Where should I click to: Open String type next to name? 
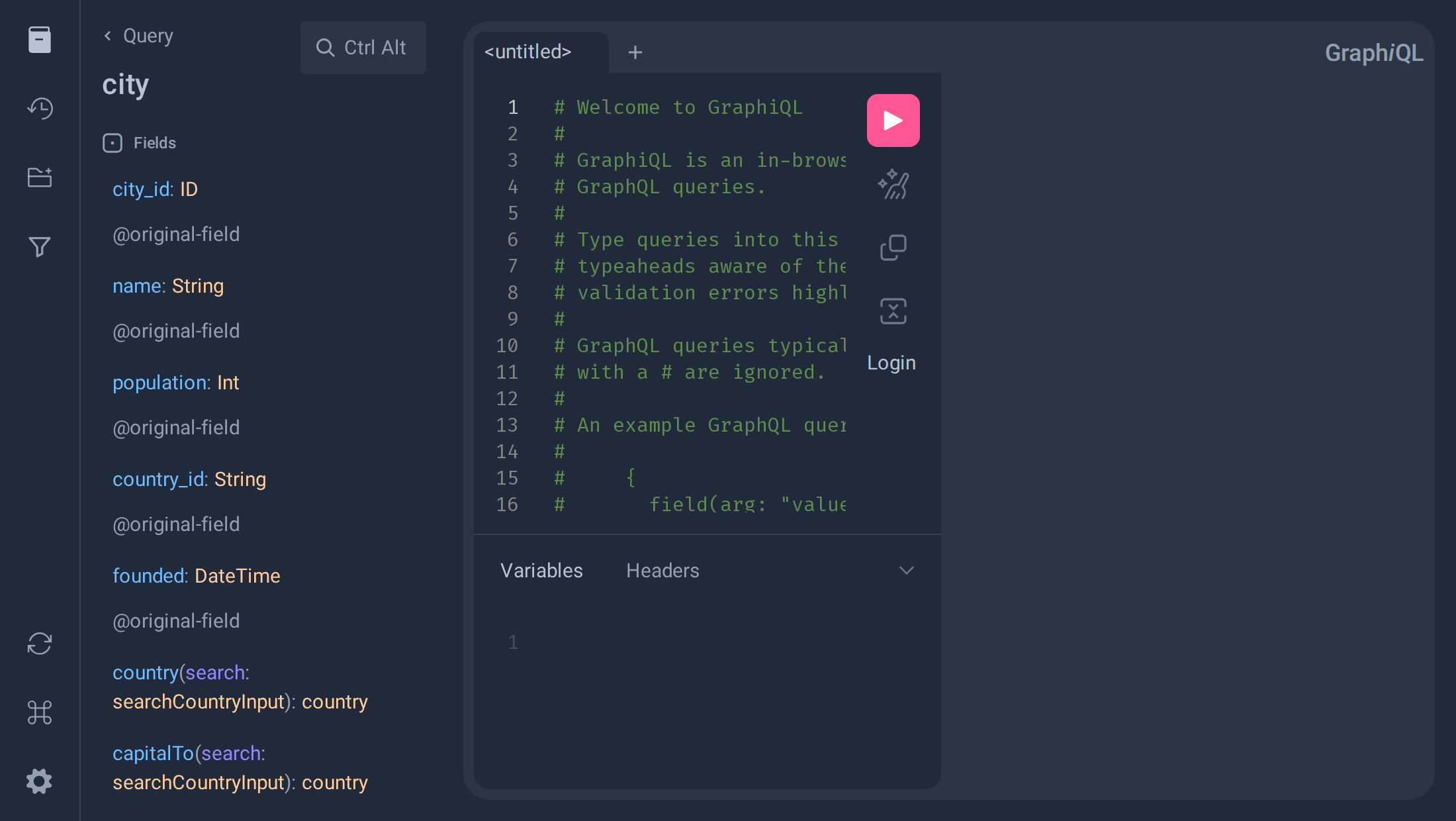198,286
